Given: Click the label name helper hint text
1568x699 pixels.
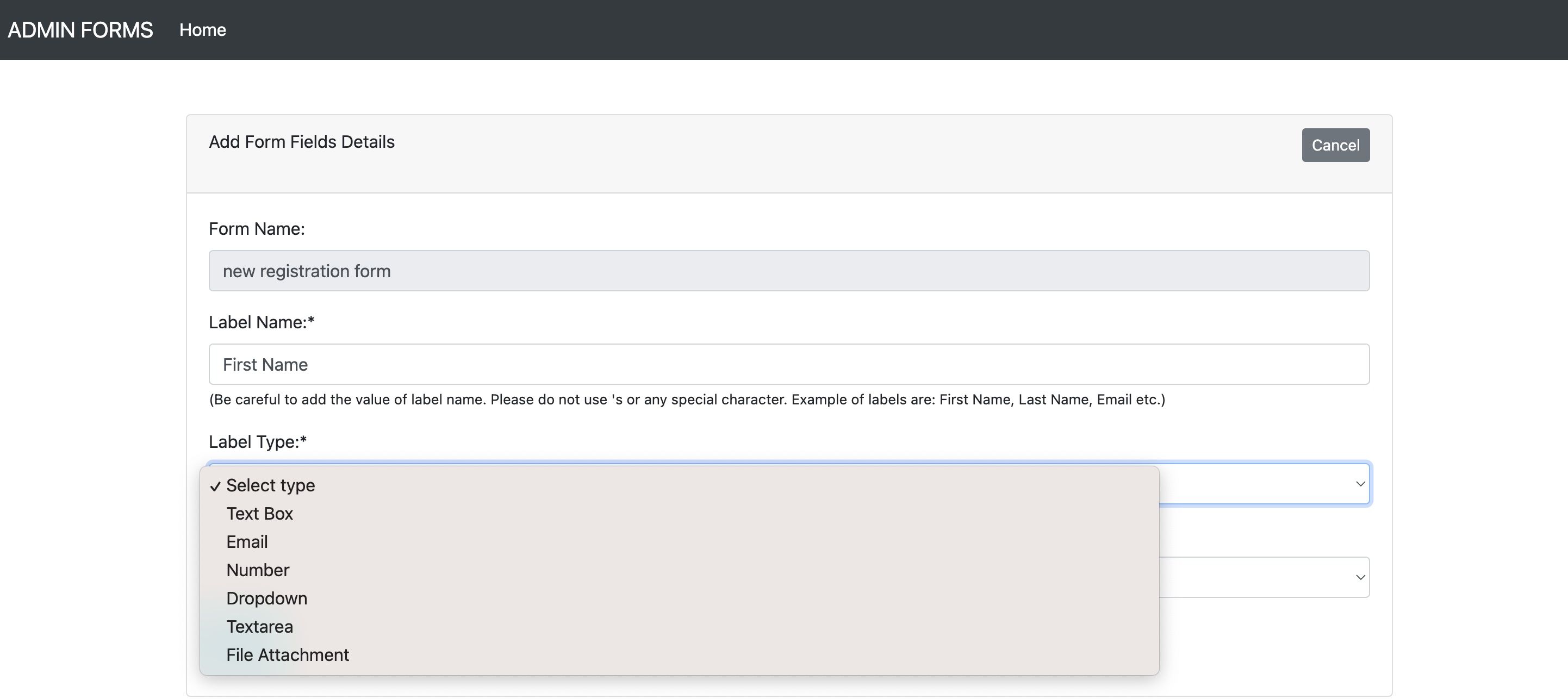Looking at the screenshot, I should click(x=687, y=400).
